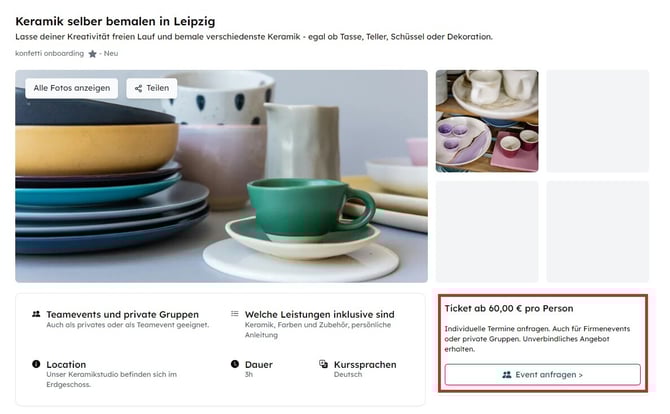Open all photos via Alle Fotos anzeigen
Image resolution: width=670 pixels, height=414 pixels.
[71, 88]
